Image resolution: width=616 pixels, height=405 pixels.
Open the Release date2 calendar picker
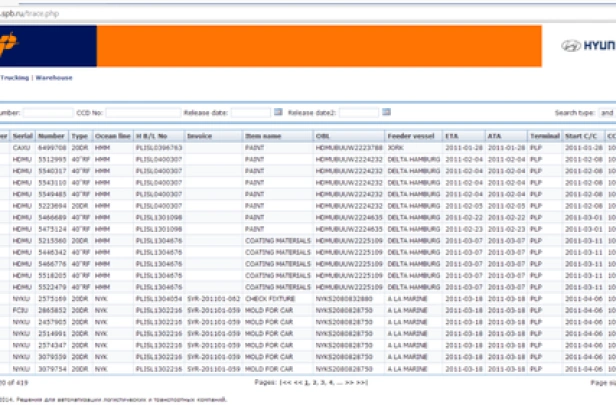(387, 113)
